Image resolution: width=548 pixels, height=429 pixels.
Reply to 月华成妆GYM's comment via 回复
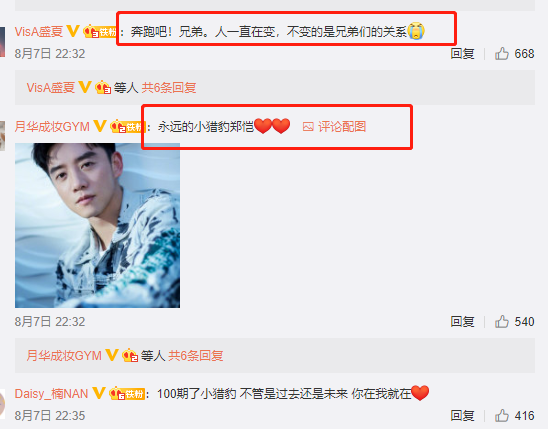(x=462, y=321)
